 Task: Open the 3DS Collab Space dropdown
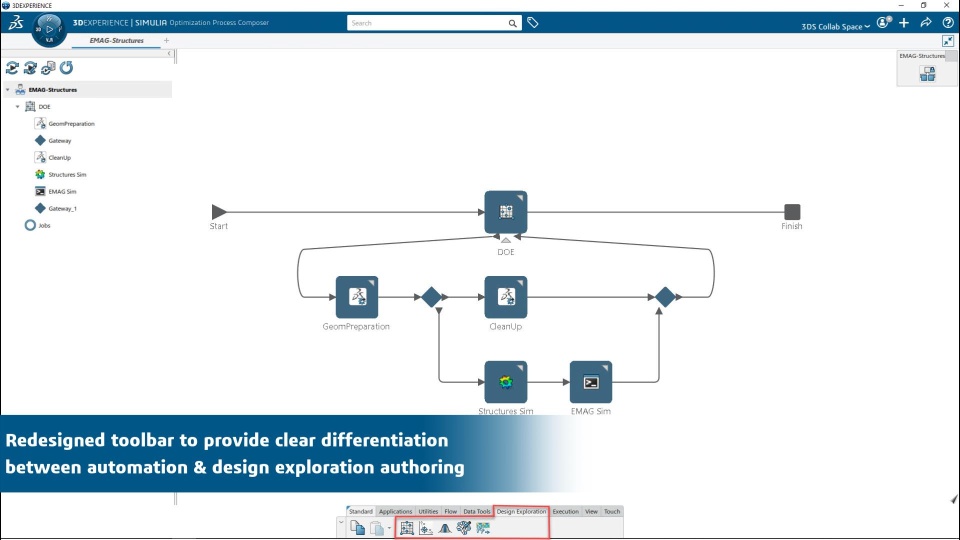pyautogui.click(x=836, y=26)
